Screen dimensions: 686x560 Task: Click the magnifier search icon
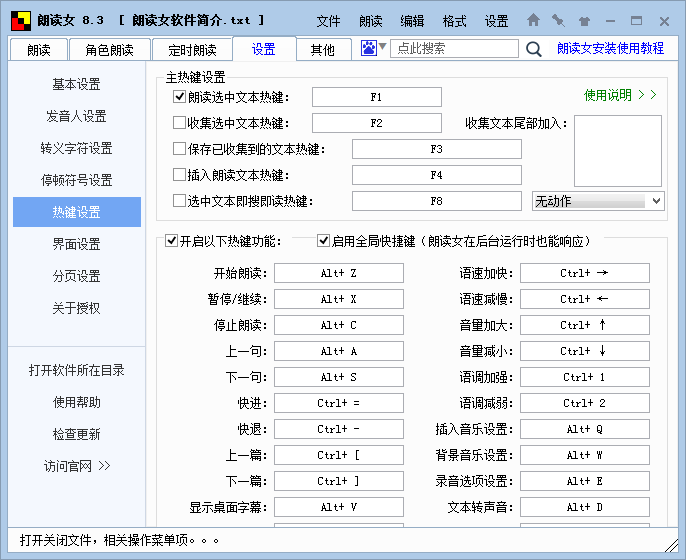coord(533,49)
